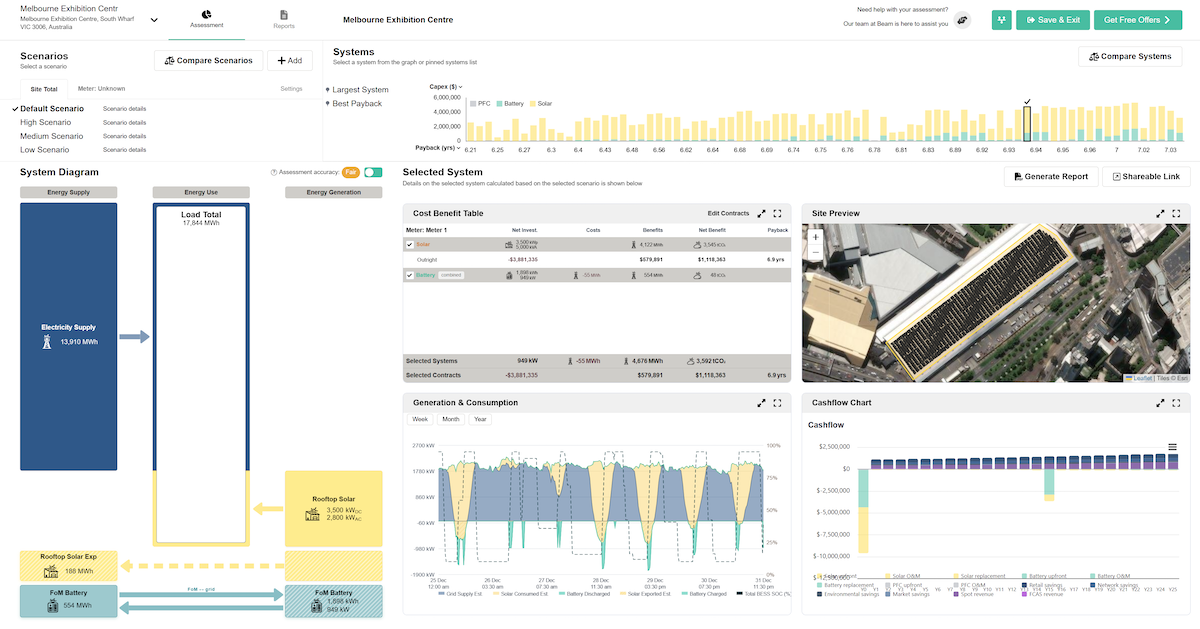Open the Assessment pie chart tab
The width and height of the screenshot is (1200, 629).
[x=206, y=20]
